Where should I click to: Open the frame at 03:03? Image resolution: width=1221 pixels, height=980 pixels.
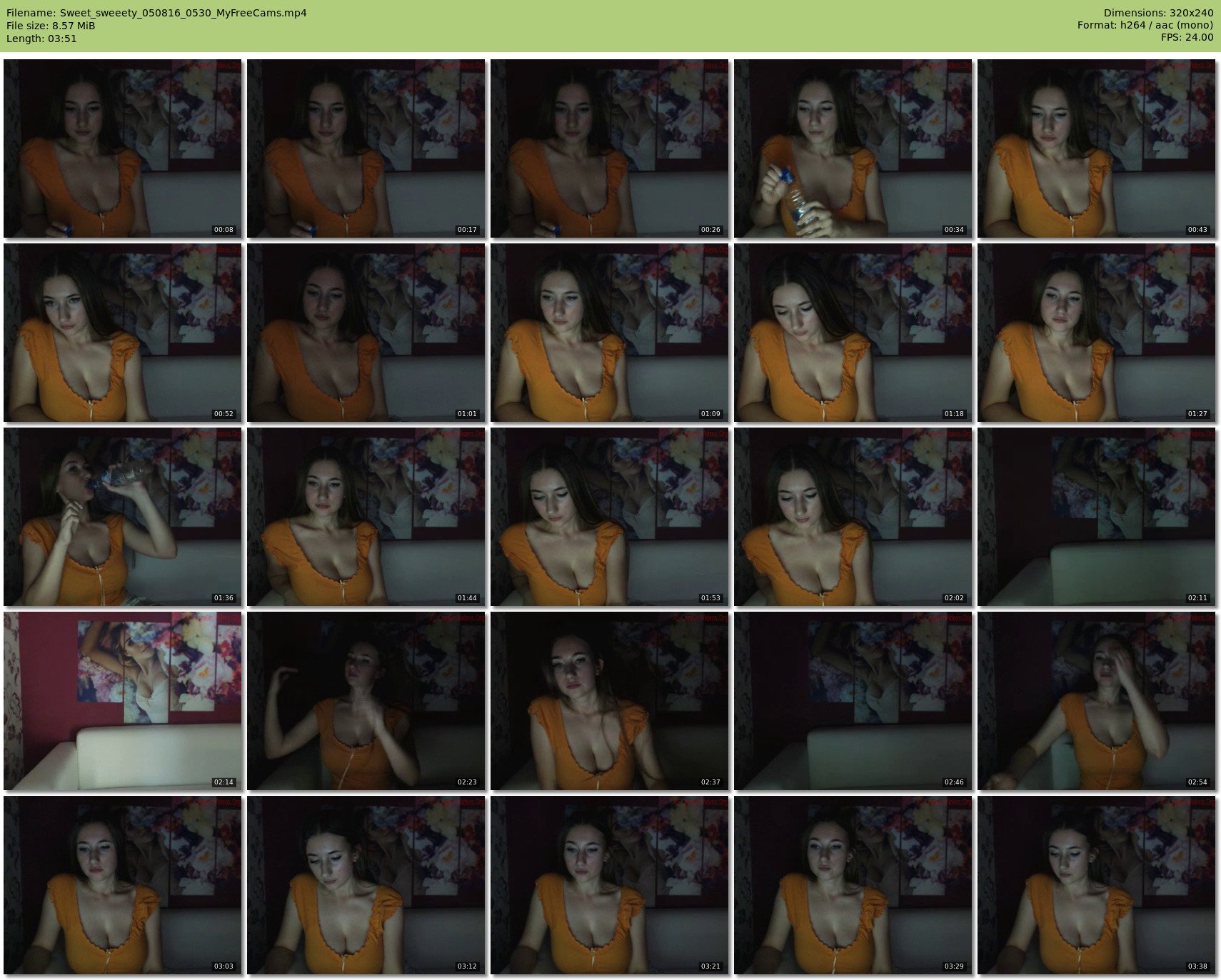coord(123,885)
